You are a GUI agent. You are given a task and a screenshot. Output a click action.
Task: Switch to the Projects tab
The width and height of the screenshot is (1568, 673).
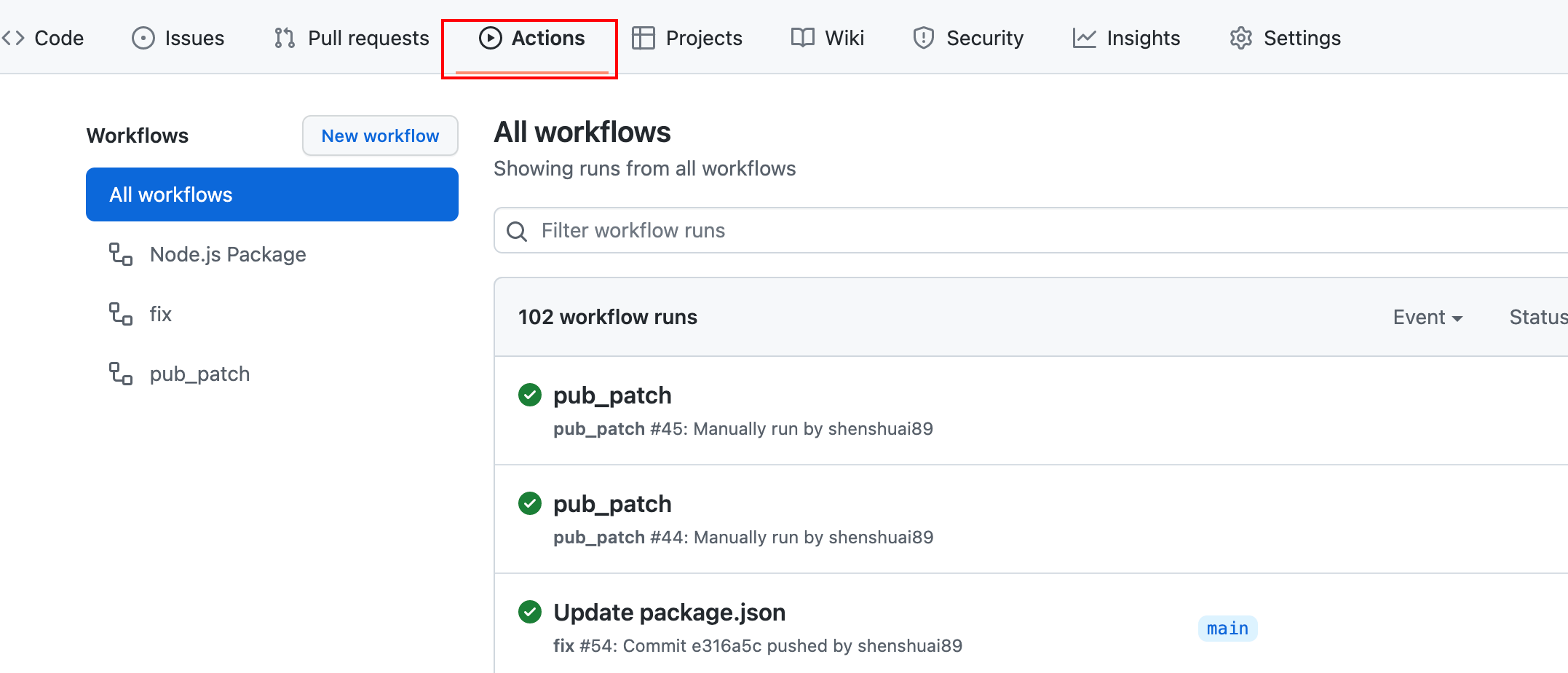tap(686, 38)
